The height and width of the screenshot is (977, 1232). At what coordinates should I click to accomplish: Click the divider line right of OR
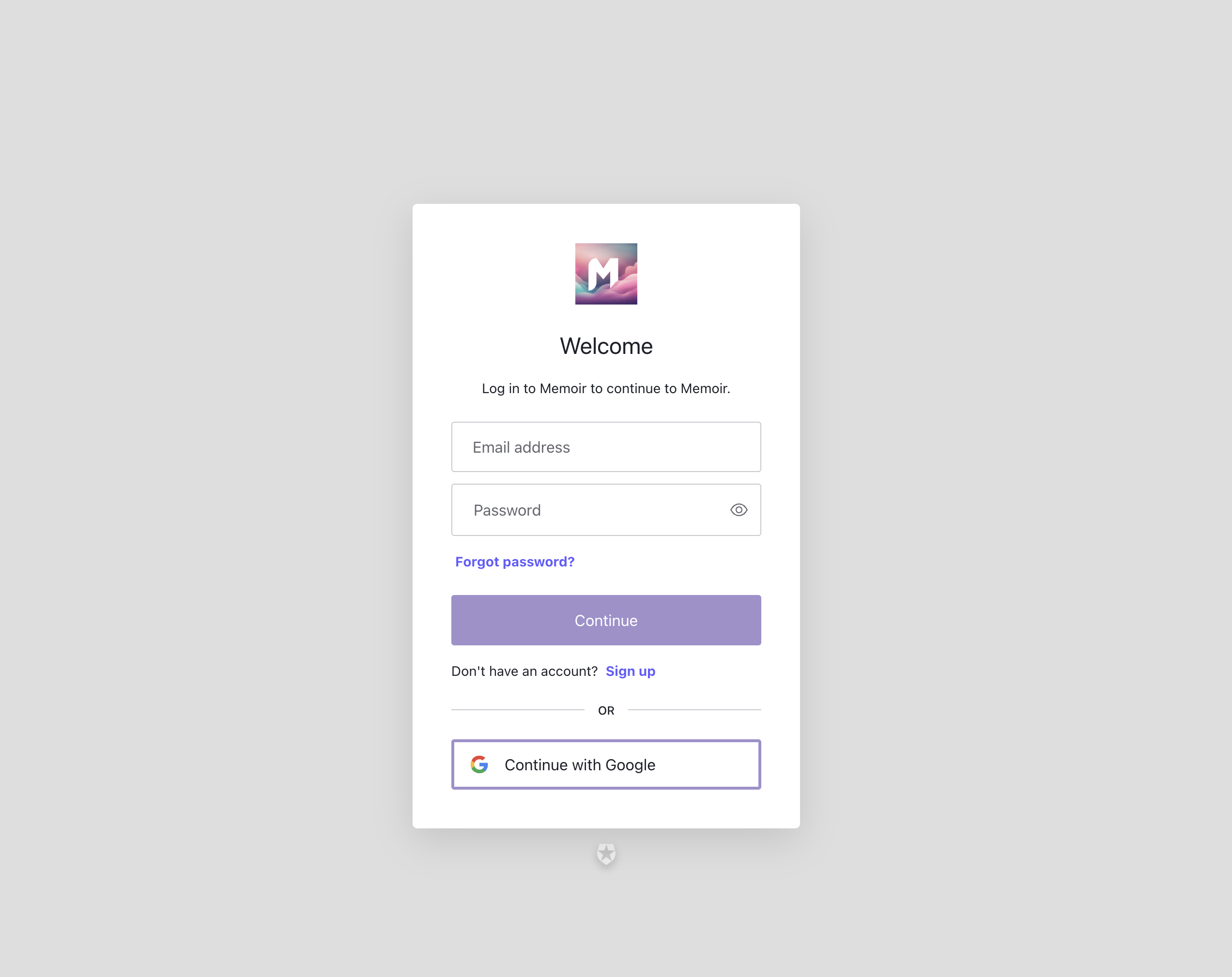click(x=694, y=710)
